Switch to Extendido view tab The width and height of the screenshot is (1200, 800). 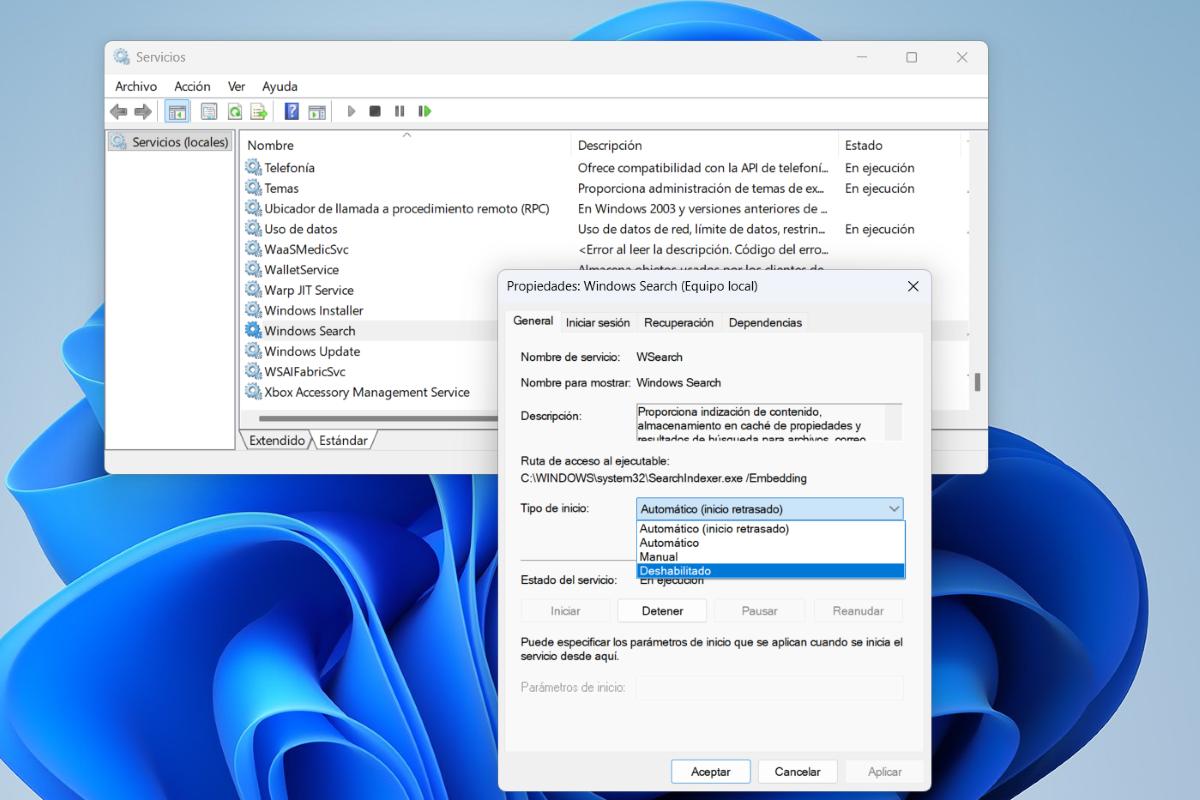click(276, 440)
